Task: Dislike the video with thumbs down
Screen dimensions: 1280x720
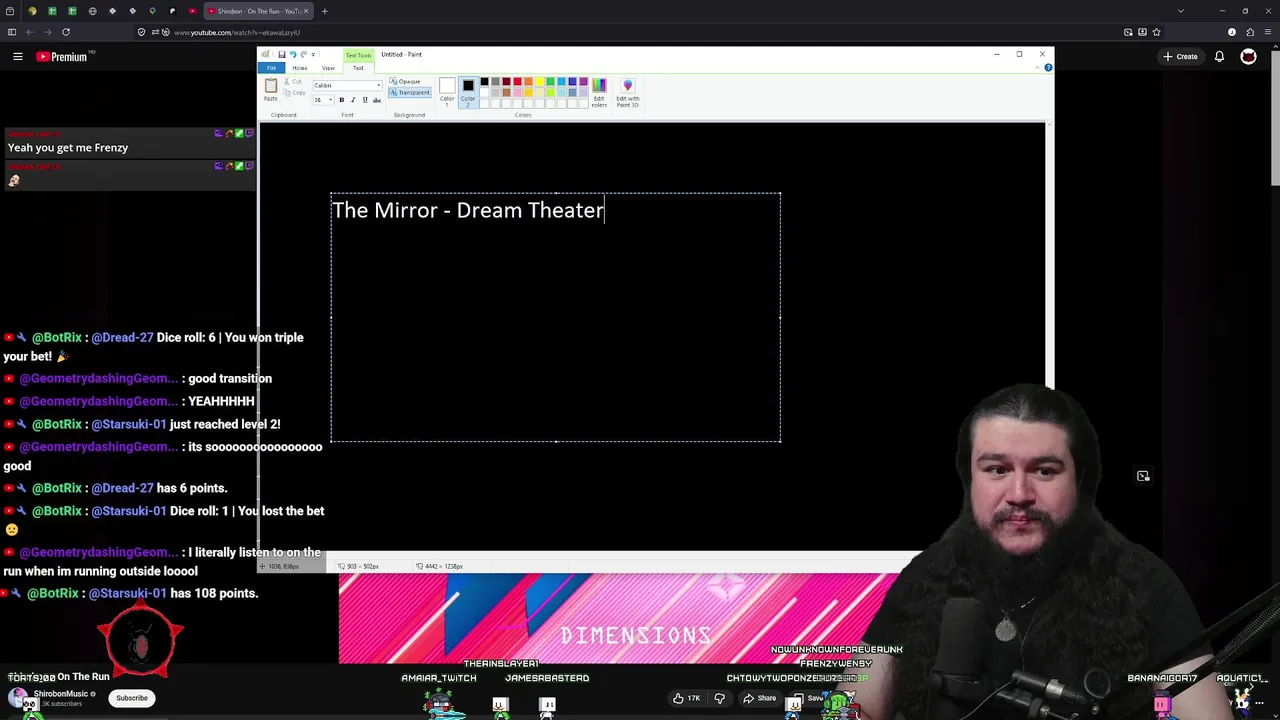Action: pos(719,698)
